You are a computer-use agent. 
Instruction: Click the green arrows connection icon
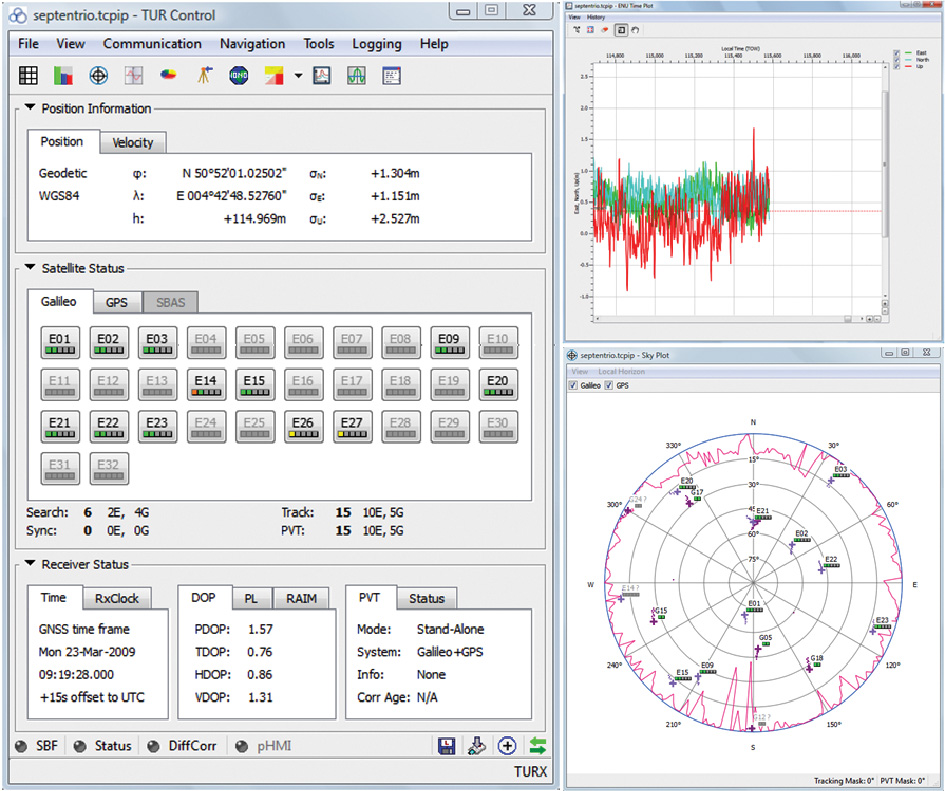(x=538, y=745)
